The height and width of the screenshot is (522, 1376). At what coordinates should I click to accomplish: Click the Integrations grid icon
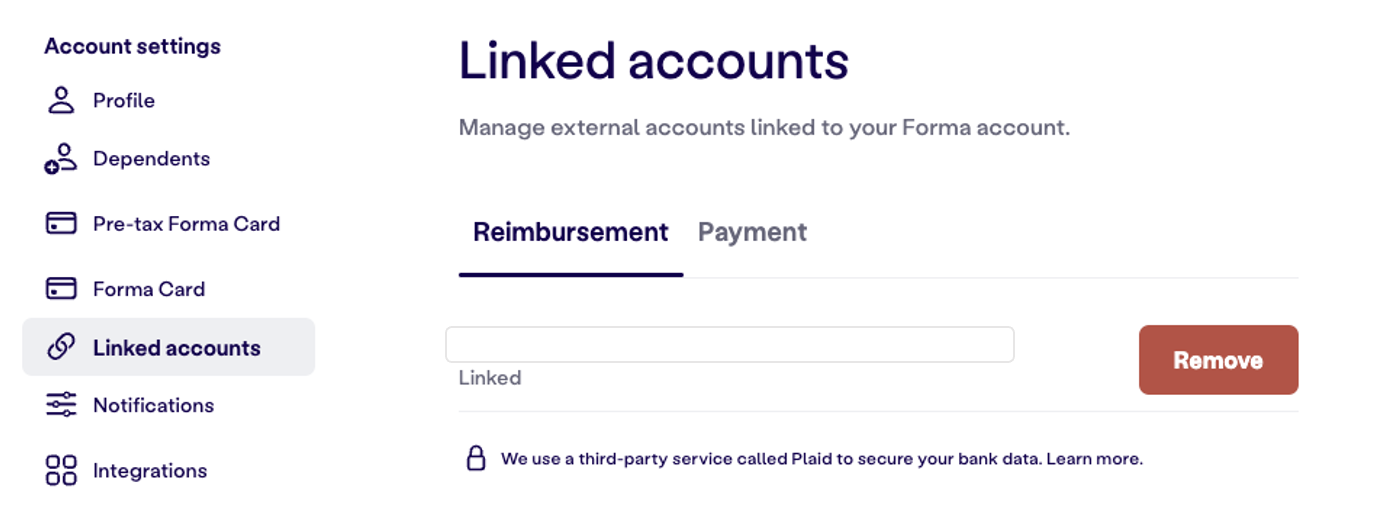tap(61, 470)
